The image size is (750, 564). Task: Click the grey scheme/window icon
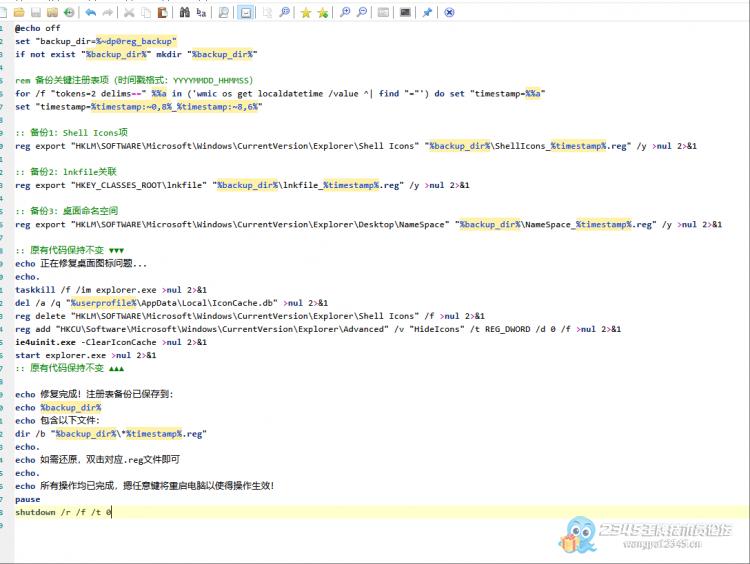(x=383, y=12)
